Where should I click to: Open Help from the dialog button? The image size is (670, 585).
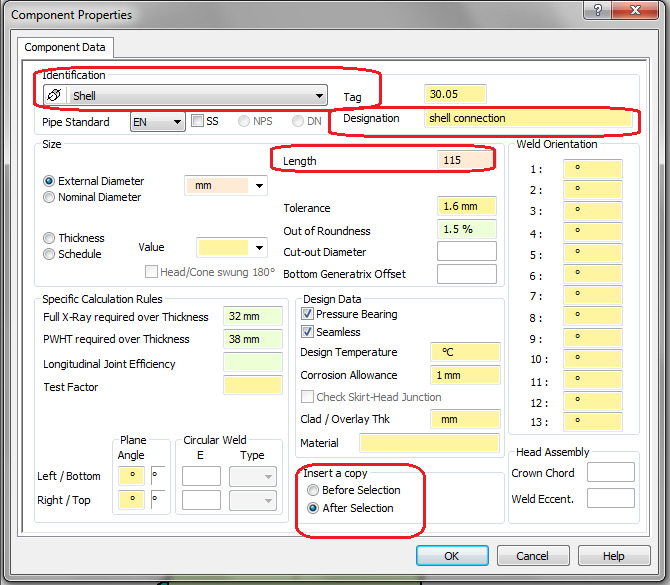[614, 556]
